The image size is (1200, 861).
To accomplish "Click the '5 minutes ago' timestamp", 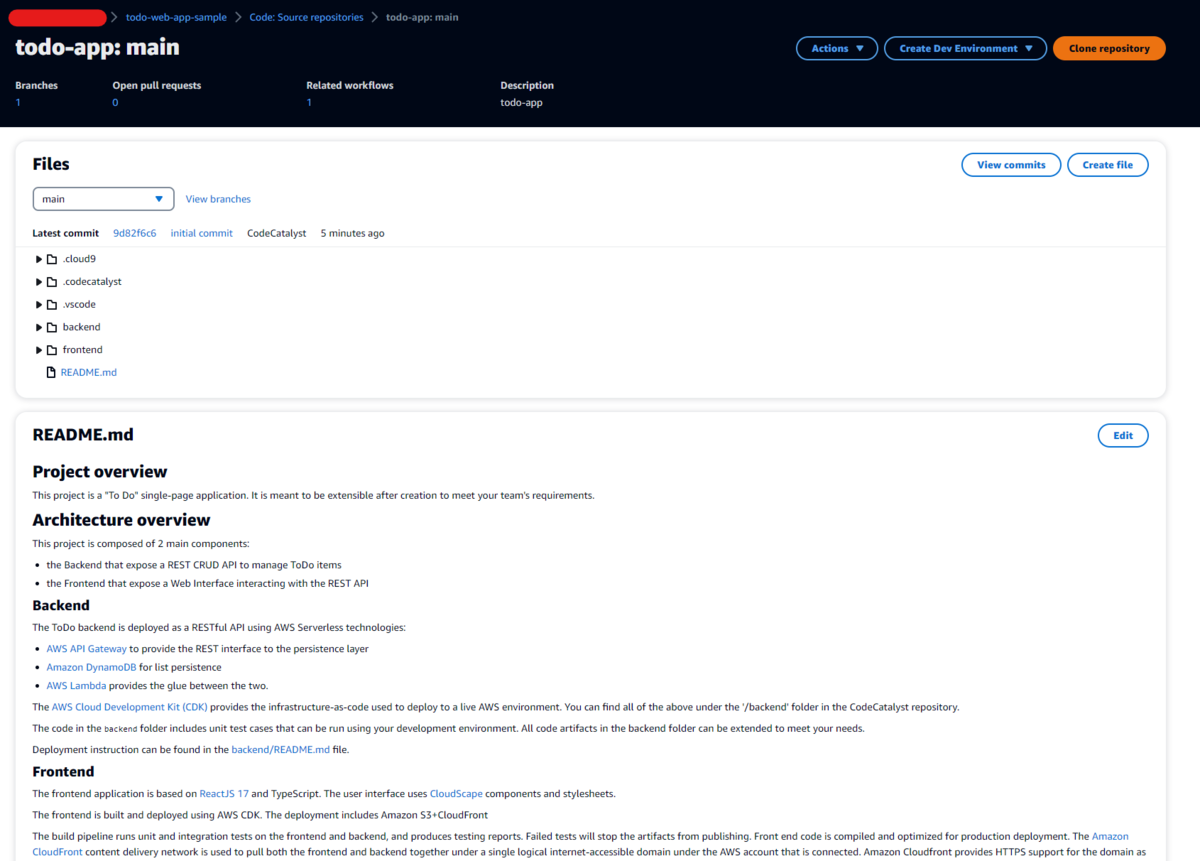I will pyautogui.click(x=352, y=233).
